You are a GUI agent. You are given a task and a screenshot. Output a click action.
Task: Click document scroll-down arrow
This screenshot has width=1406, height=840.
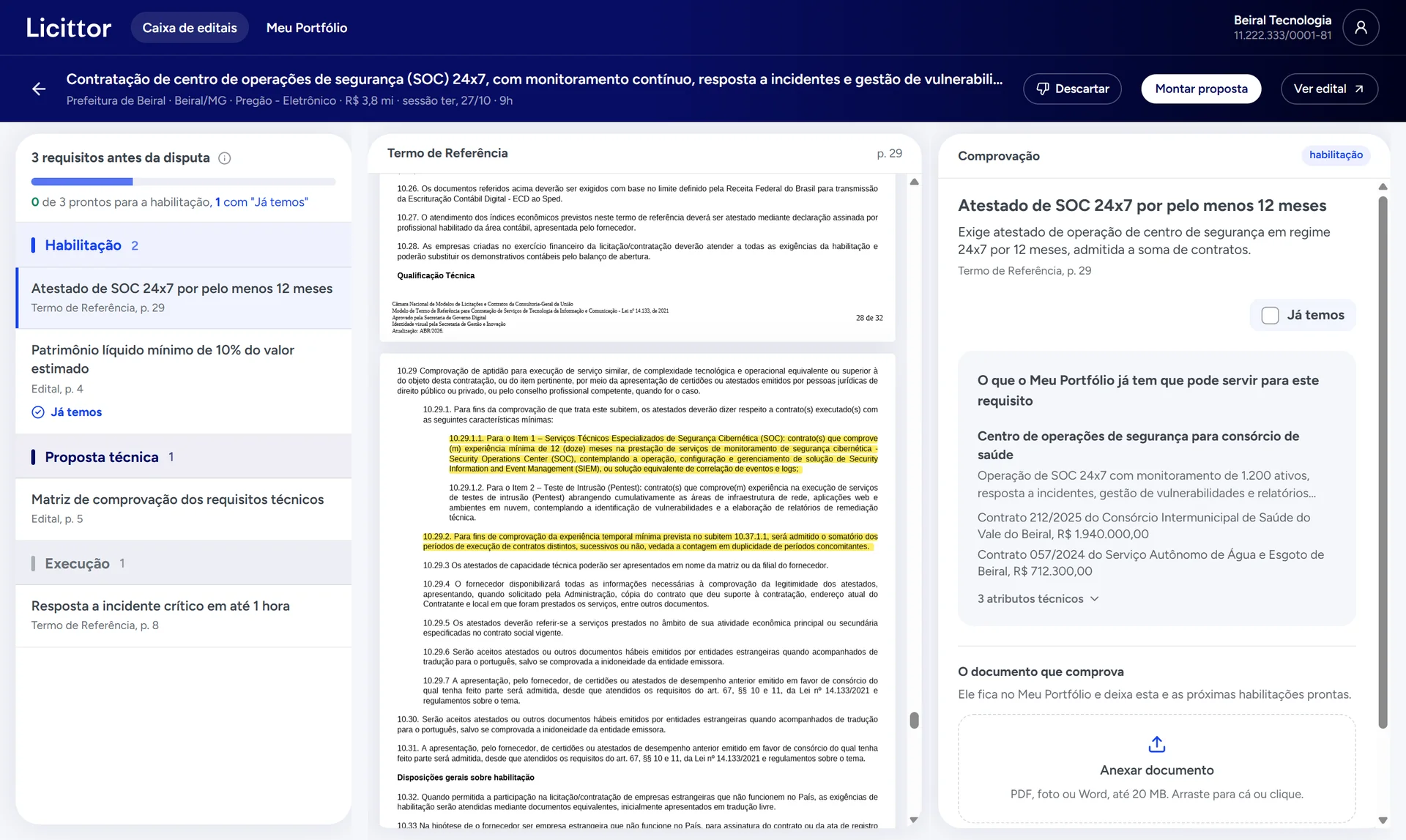point(914,819)
